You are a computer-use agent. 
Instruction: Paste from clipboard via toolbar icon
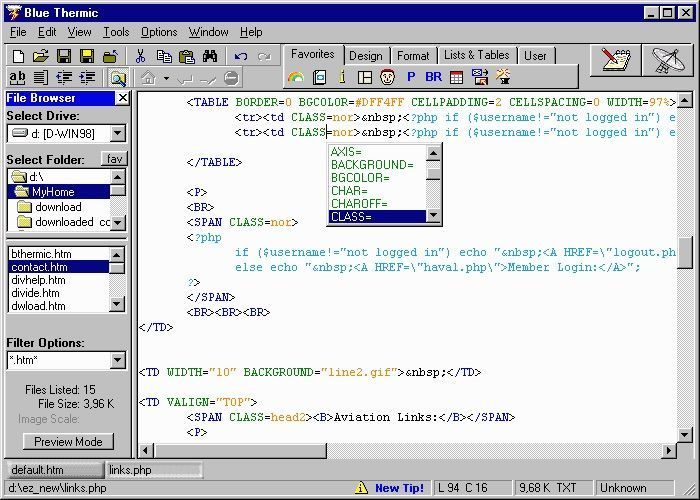point(187,56)
